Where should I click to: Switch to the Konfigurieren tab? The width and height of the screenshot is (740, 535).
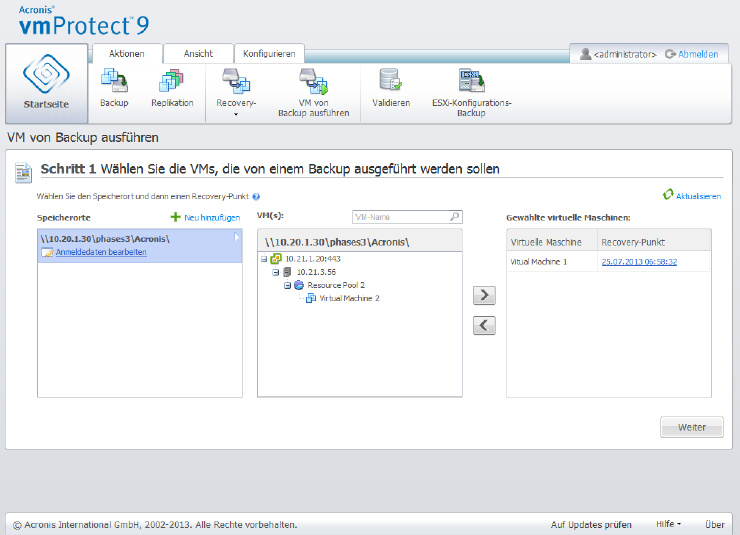tap(269, 54)
